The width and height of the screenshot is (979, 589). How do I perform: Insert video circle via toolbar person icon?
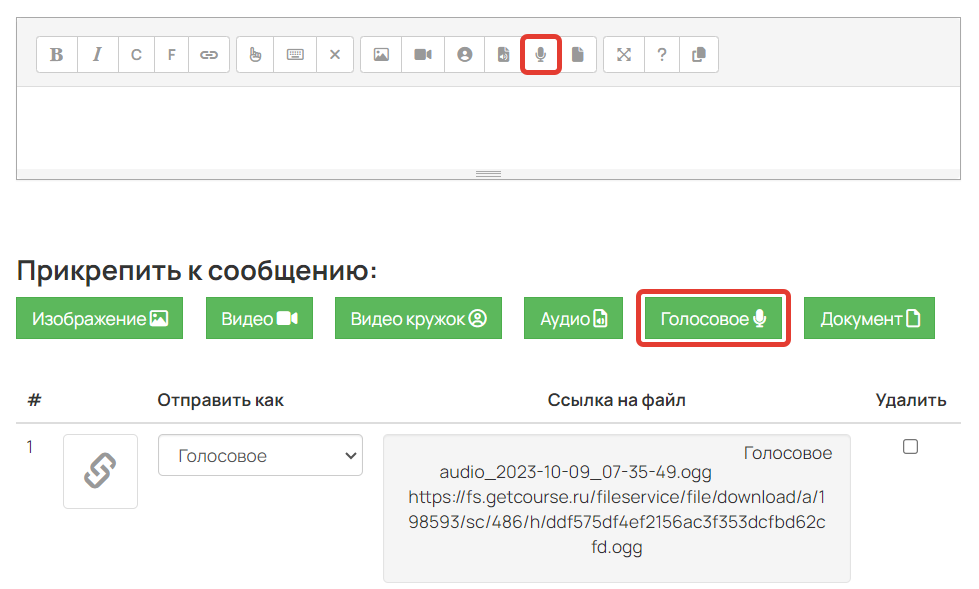(465, 55)
